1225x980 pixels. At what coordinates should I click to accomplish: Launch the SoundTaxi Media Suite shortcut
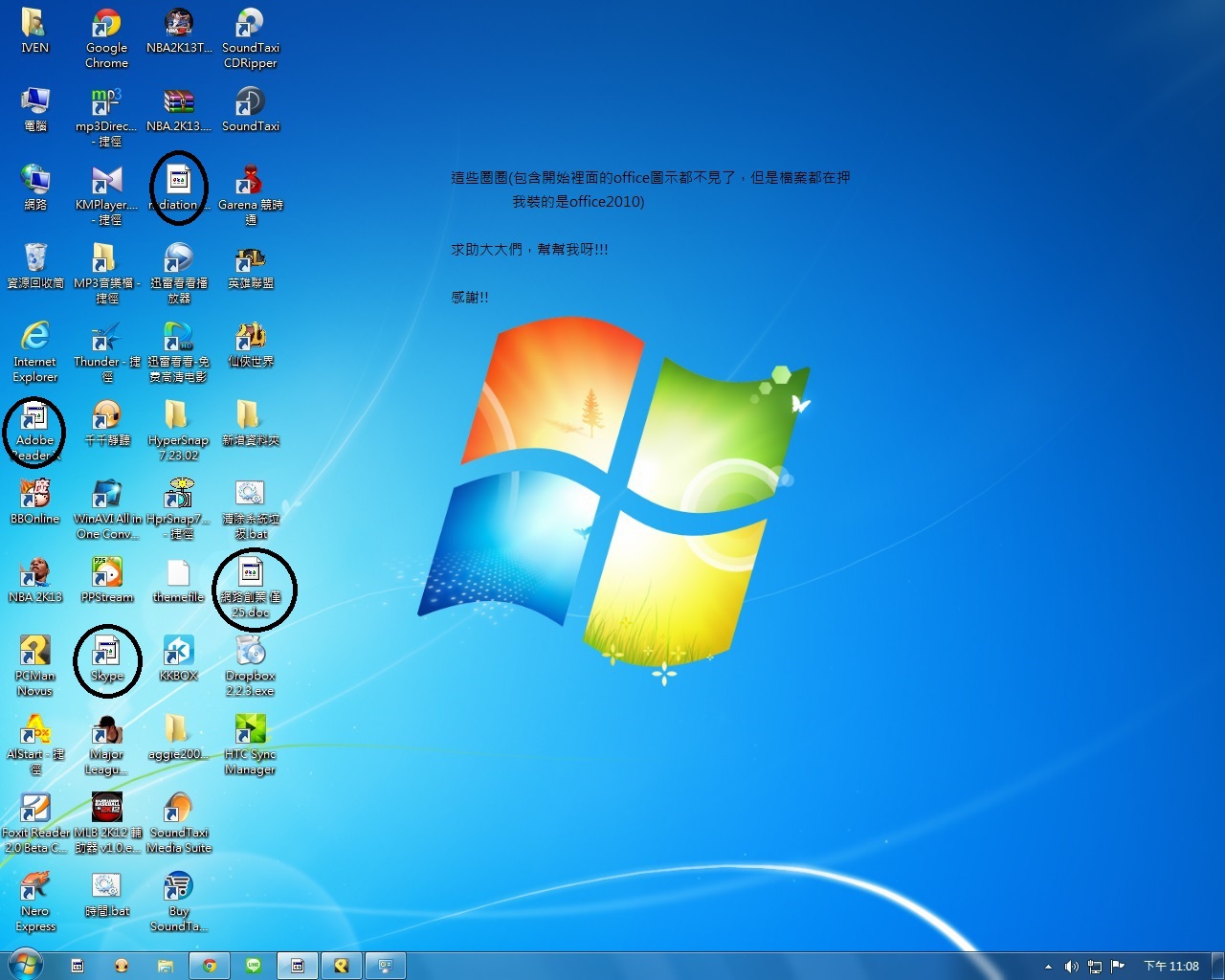(x=178, y=823)
